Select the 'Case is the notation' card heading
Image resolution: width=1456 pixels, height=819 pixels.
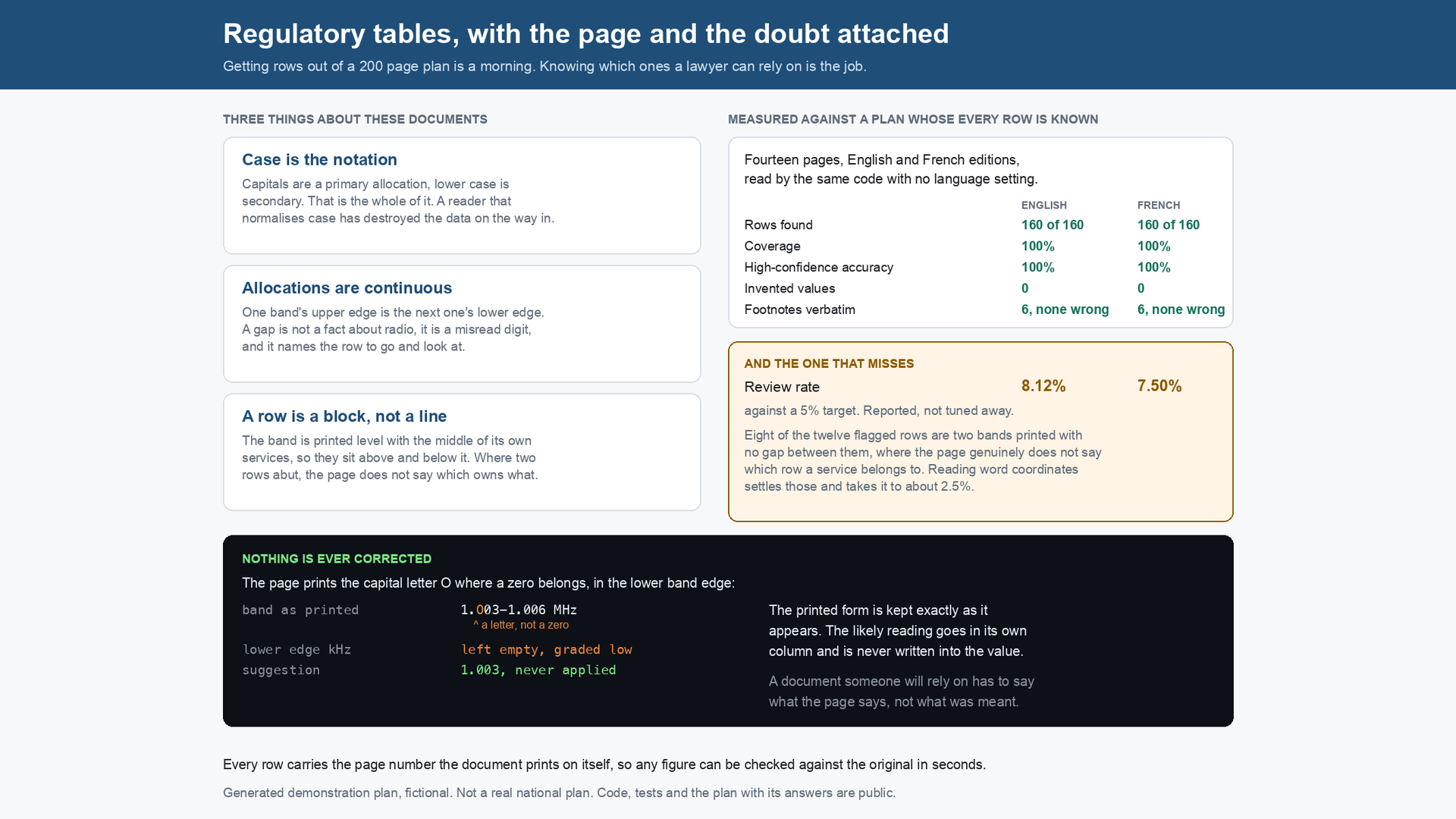[x=319, y=160]
